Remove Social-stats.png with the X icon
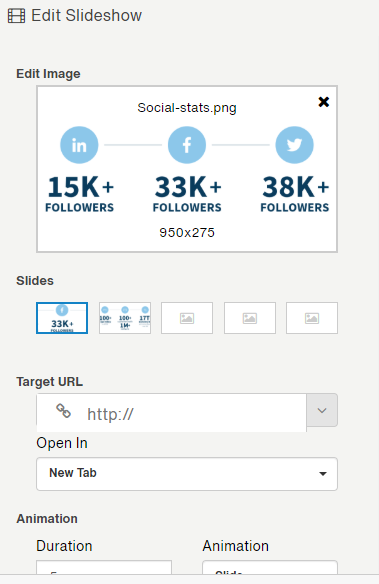The height and width of the screenshot is (584, 379). click(x=324, y=102)
